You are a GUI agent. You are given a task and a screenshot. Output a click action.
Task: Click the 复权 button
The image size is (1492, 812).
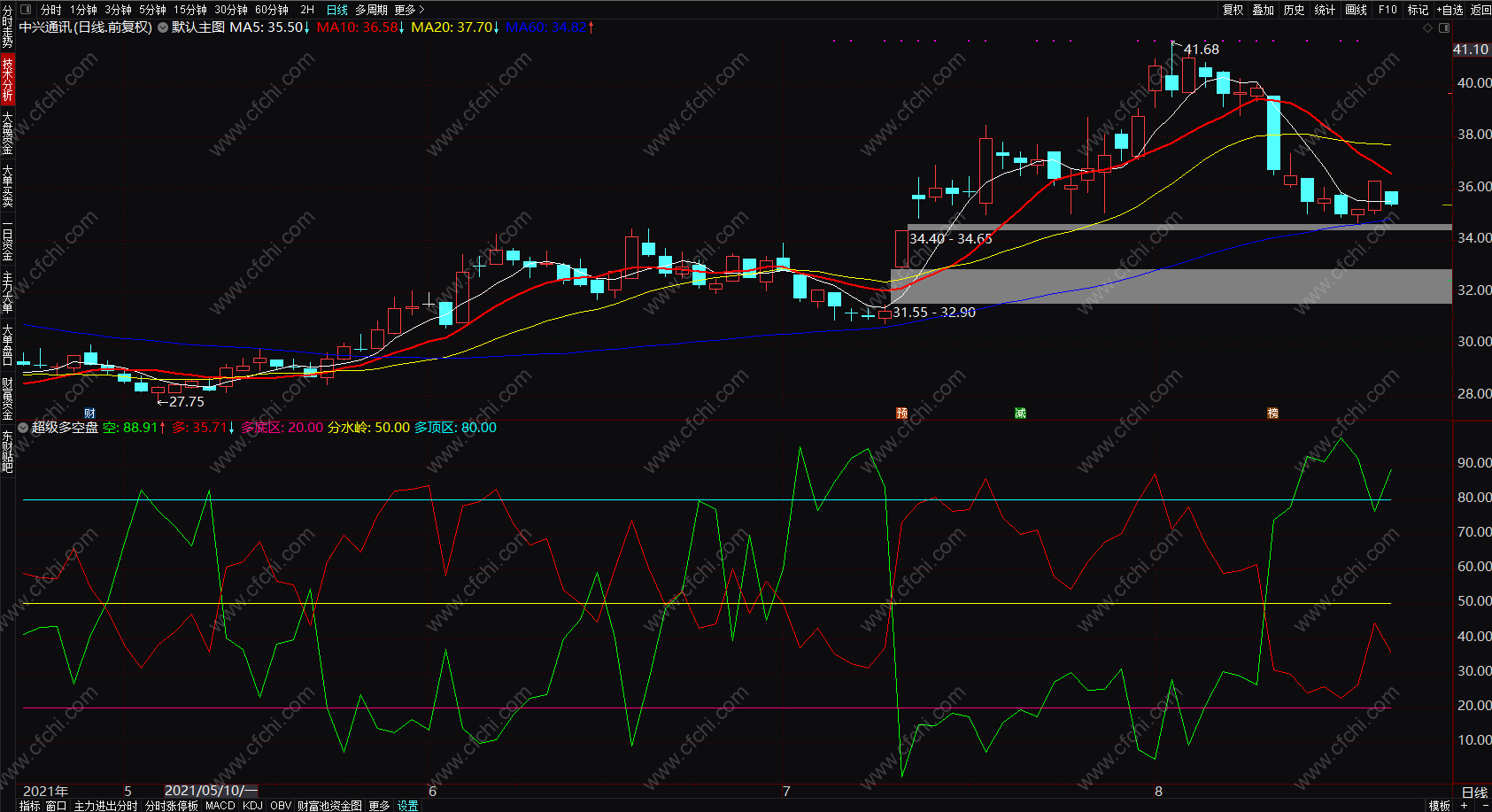[1233, 10]
